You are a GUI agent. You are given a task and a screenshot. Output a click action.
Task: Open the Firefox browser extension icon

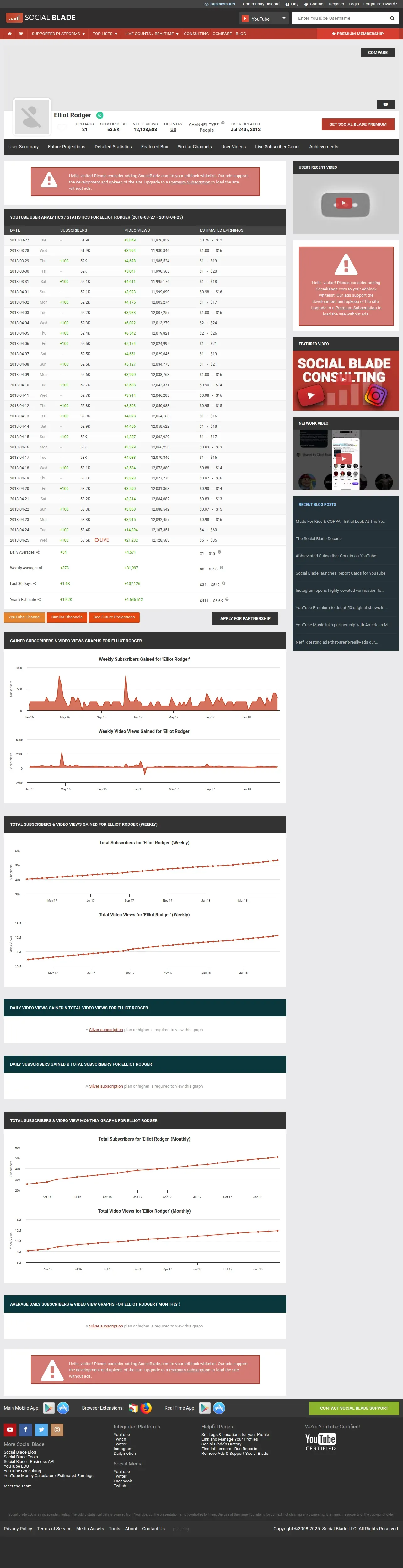(x=146, y=1408)
